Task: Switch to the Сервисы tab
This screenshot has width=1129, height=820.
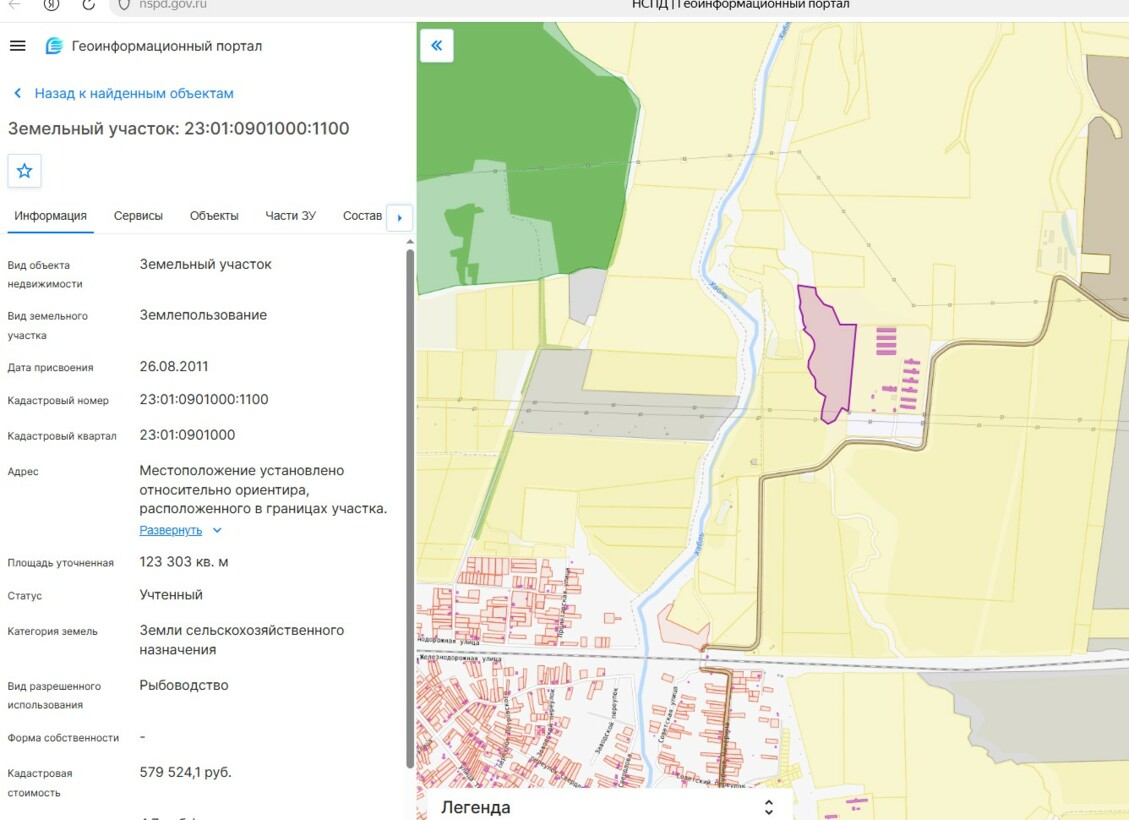Action: pos(138,216)
